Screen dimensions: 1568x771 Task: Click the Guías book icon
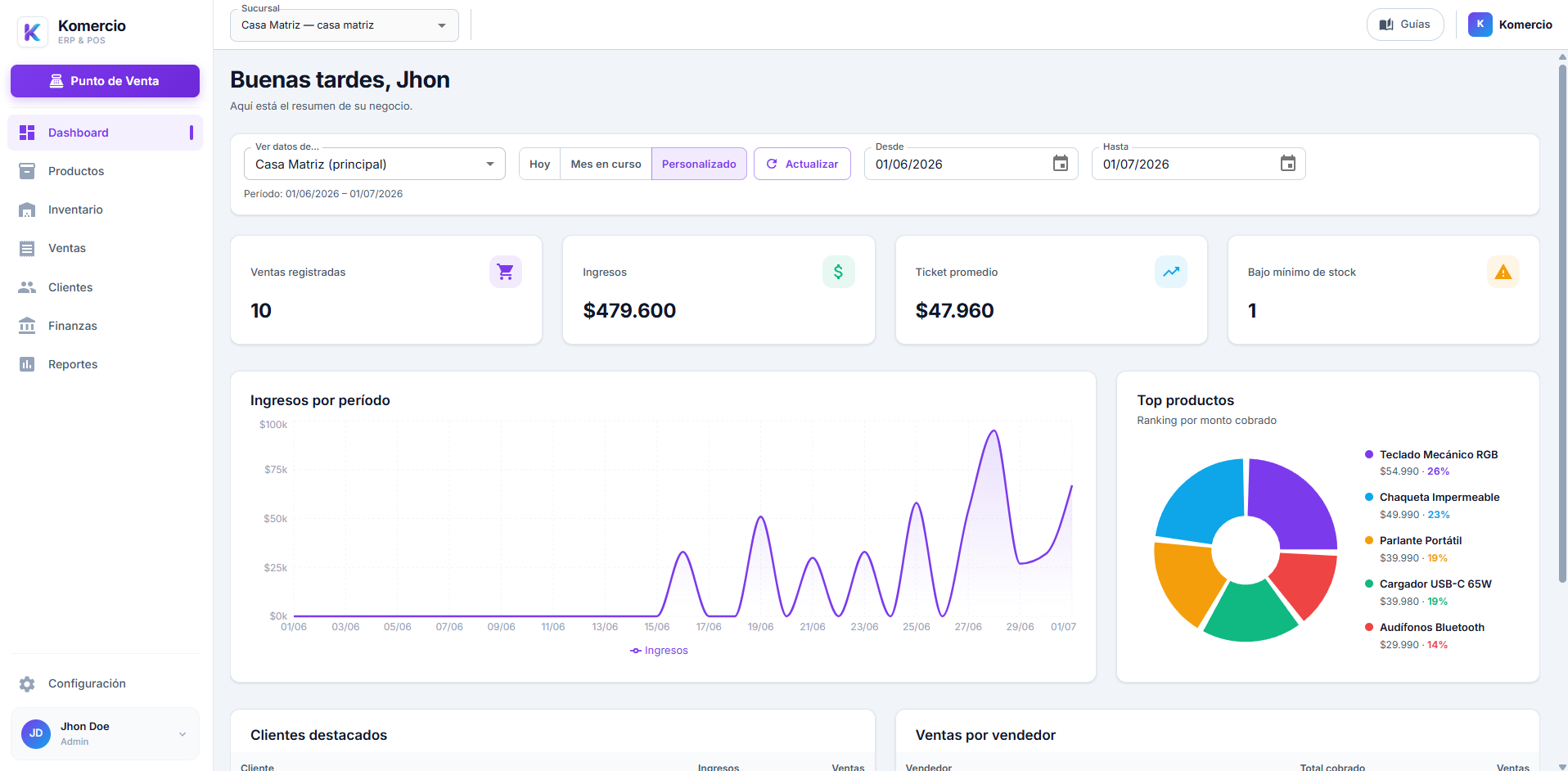(x=1386, y=25)
